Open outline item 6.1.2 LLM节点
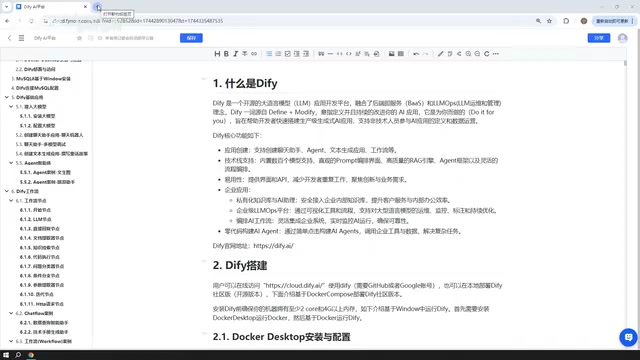640x360 pixels. [x=36, y=219]
